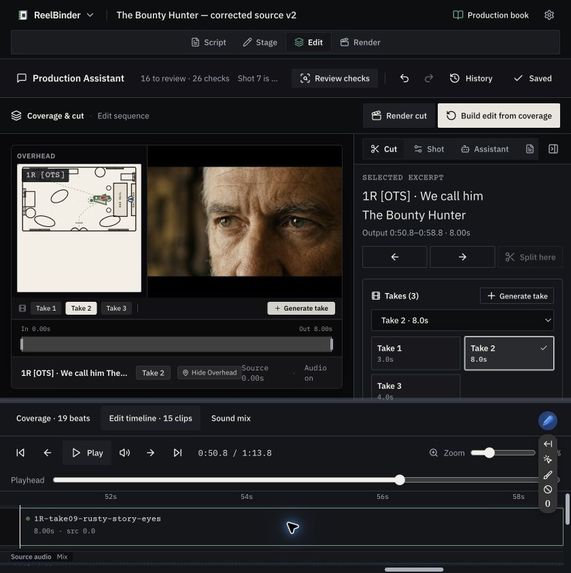Image resolution: width=571 pixels, height=573 pixels.
Task: Click the Render cut button
Action: 399,116
